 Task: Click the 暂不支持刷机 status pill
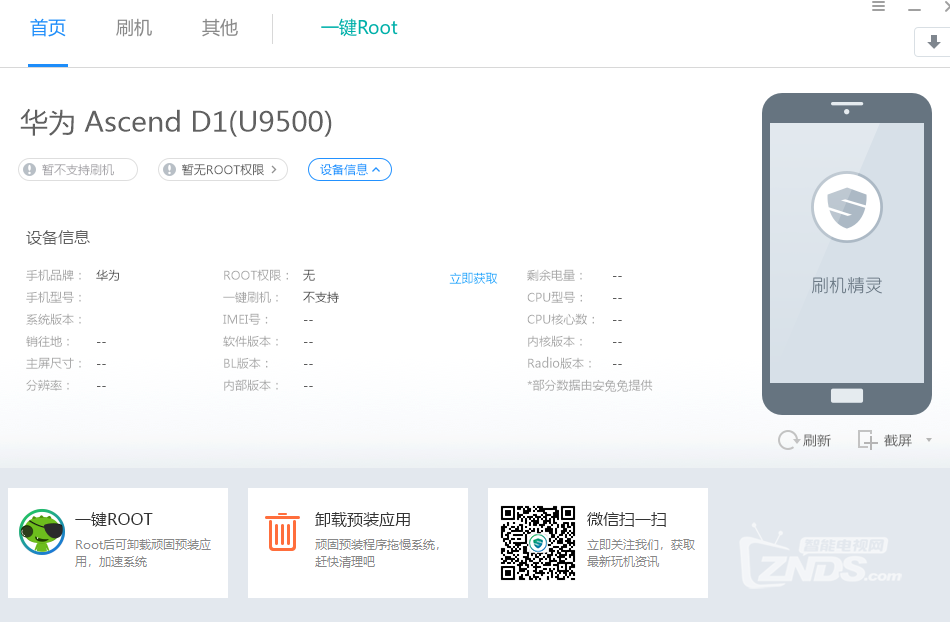point(78,170)
